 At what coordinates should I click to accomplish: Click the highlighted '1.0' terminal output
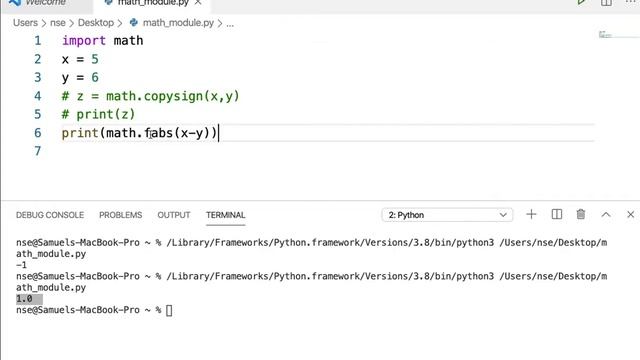click(x=24, y=299)
